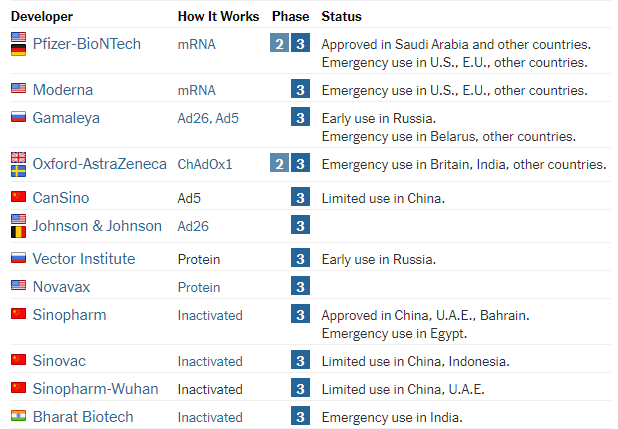This screenshot has height=429, width=618.
Task: Click the German flag under Pfizer-BioNTech row
Action: [x=19, y=50]
